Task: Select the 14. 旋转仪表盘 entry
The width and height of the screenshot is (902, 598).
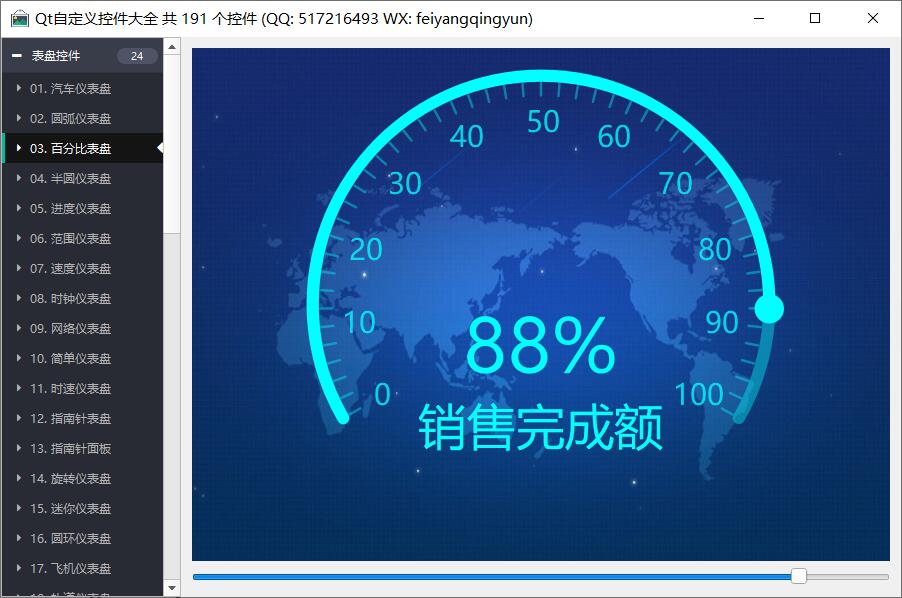Action: point(70,479)
